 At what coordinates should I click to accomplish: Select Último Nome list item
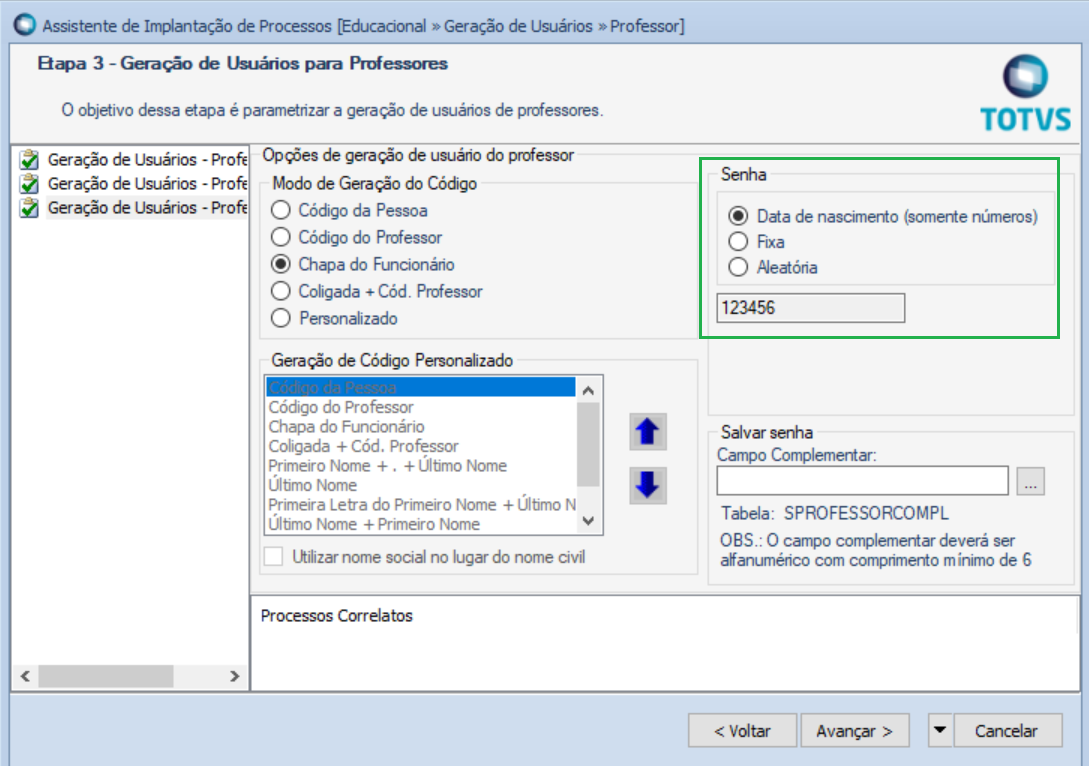(x=421, y=485)
